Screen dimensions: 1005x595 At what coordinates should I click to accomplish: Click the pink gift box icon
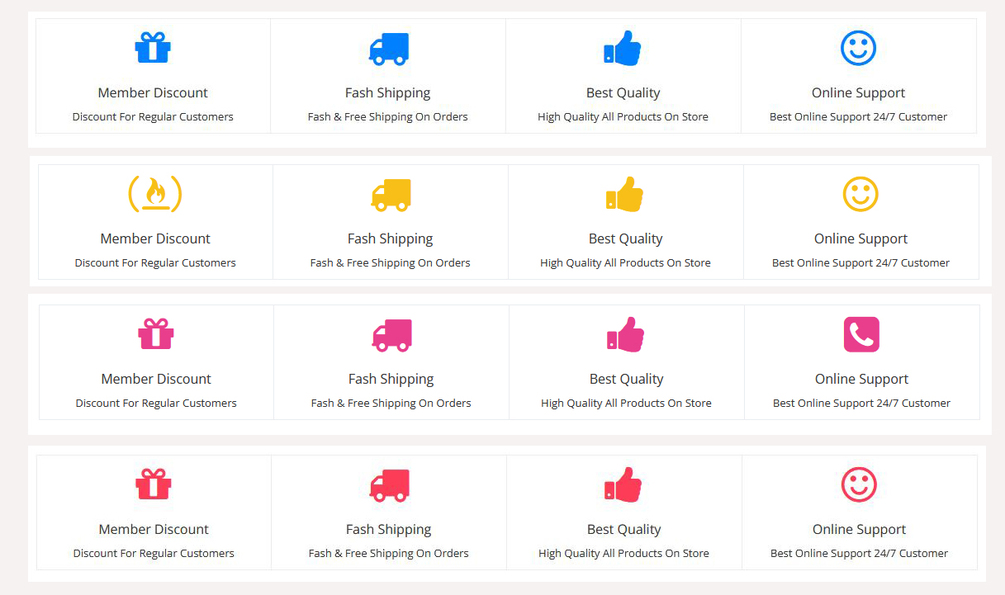156,334
